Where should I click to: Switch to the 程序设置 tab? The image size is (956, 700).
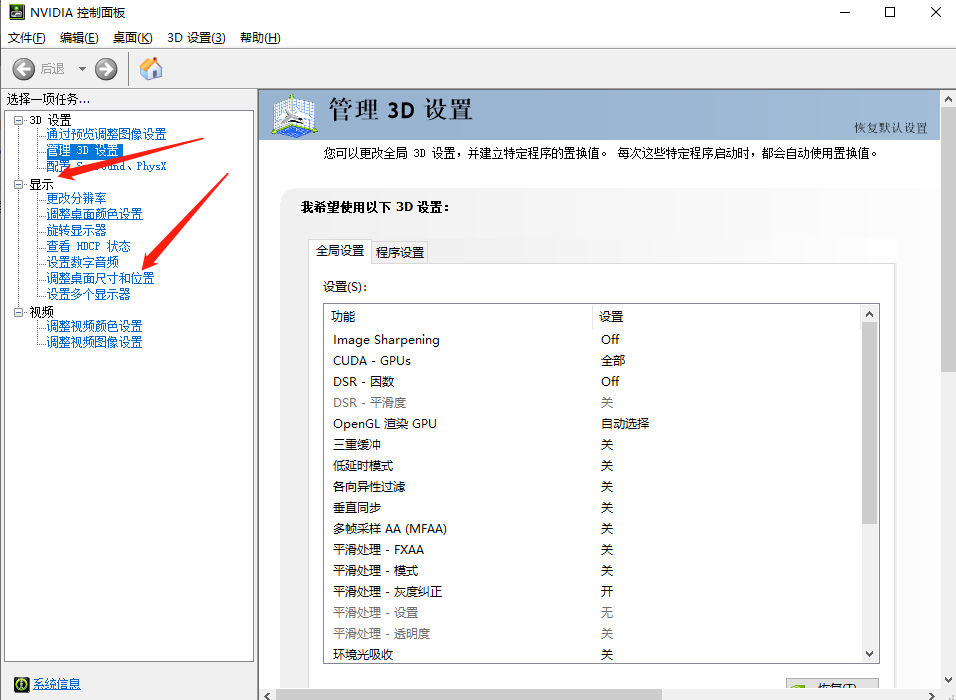400,252
